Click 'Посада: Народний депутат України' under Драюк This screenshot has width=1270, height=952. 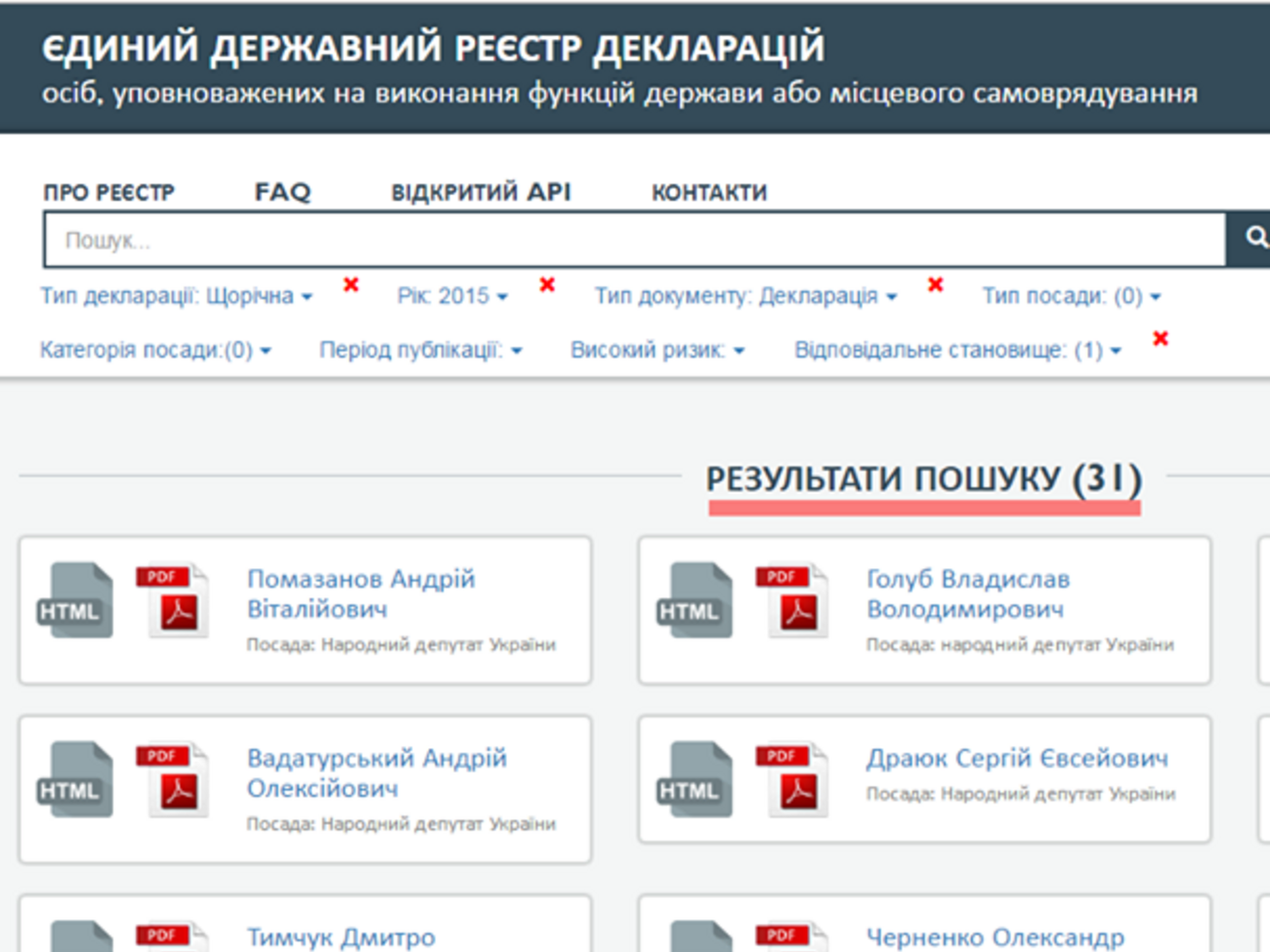click(x=1020, y=794)
